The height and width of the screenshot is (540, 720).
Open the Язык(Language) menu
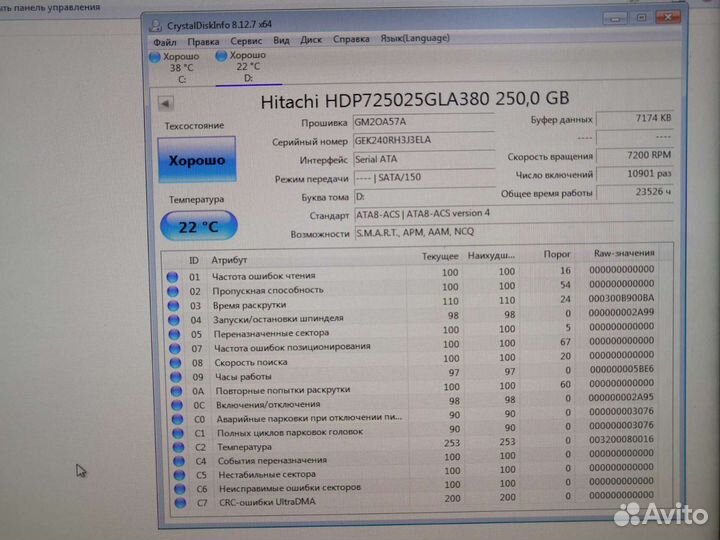[x=415, y=38]
